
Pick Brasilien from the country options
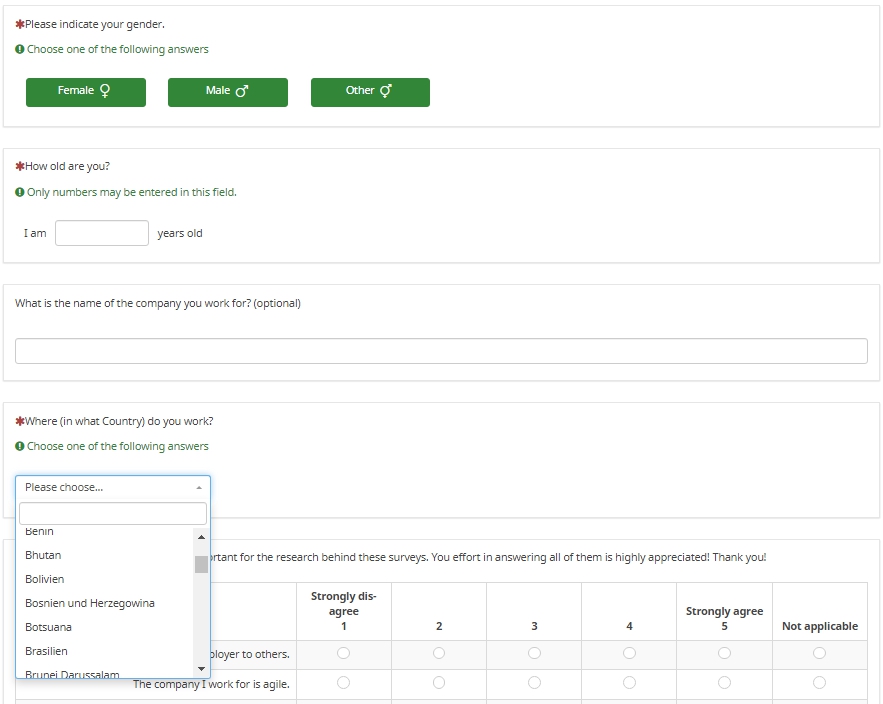(47, 651)
